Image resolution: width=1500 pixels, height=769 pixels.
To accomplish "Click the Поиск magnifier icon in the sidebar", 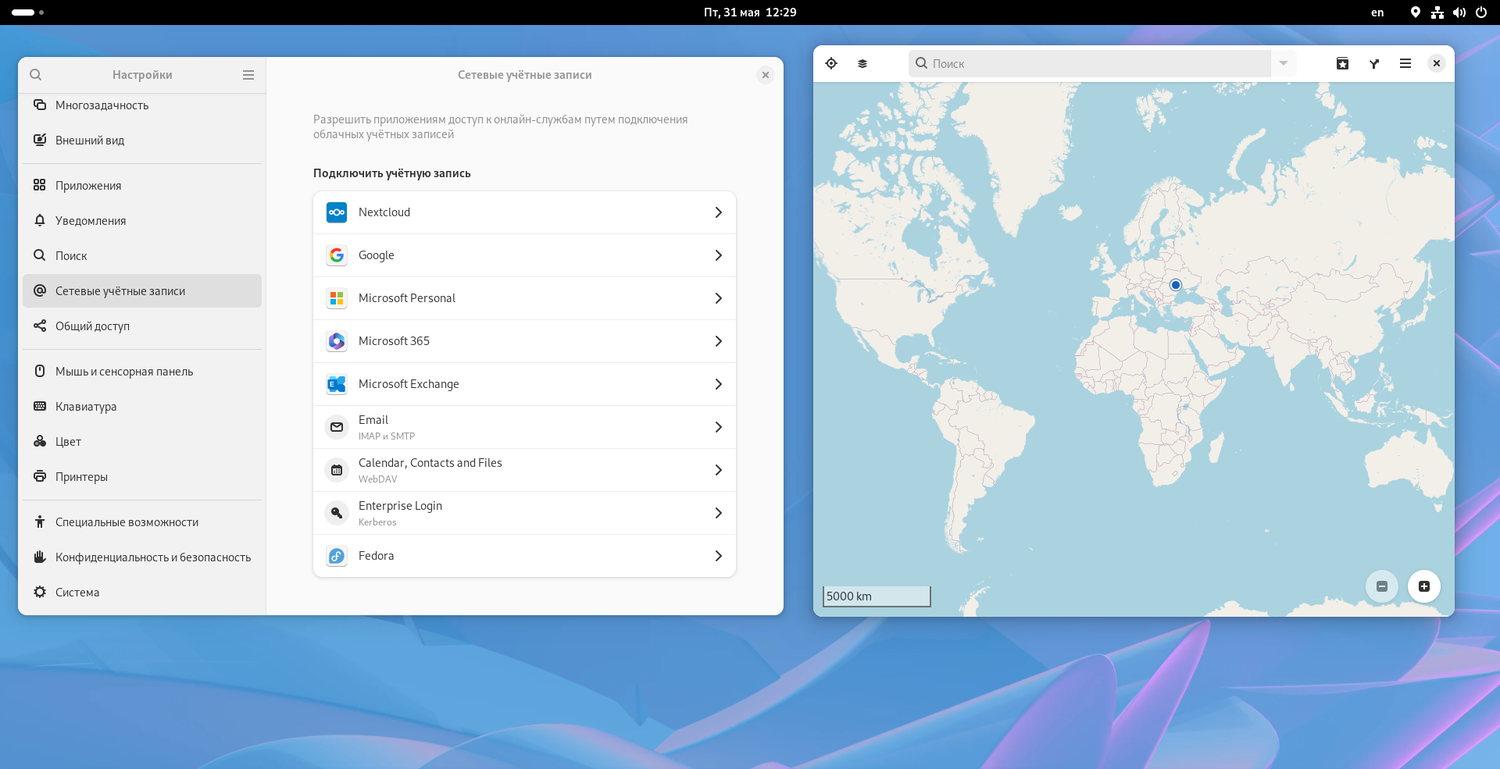I will pyautogui.click(x=40, y=255).
